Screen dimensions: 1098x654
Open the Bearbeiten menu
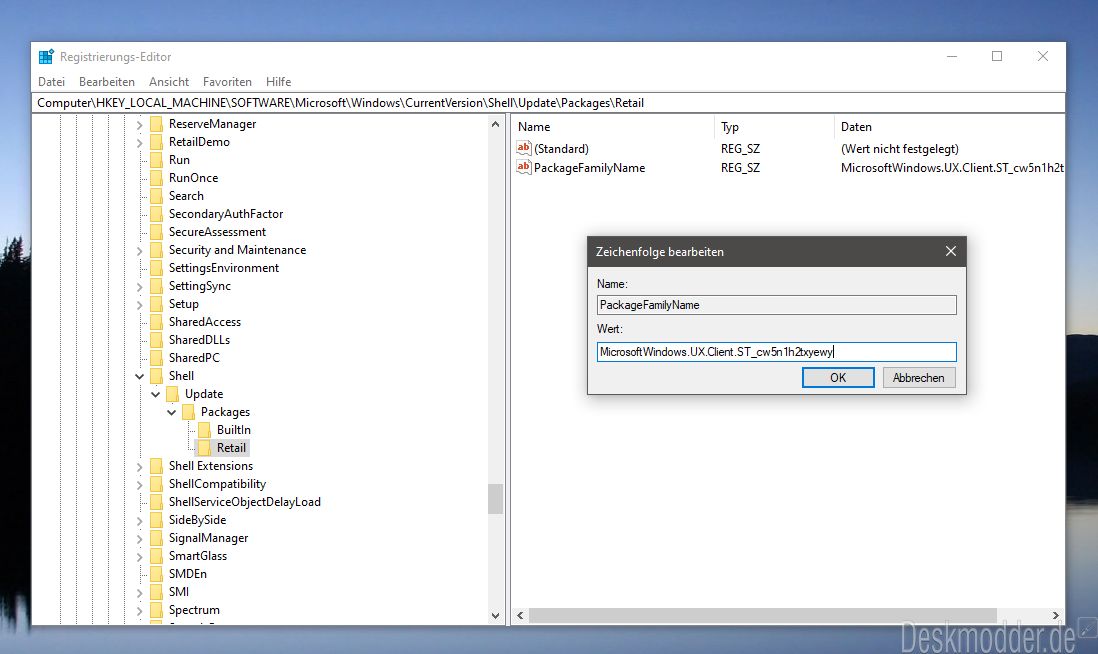point(106,82)
